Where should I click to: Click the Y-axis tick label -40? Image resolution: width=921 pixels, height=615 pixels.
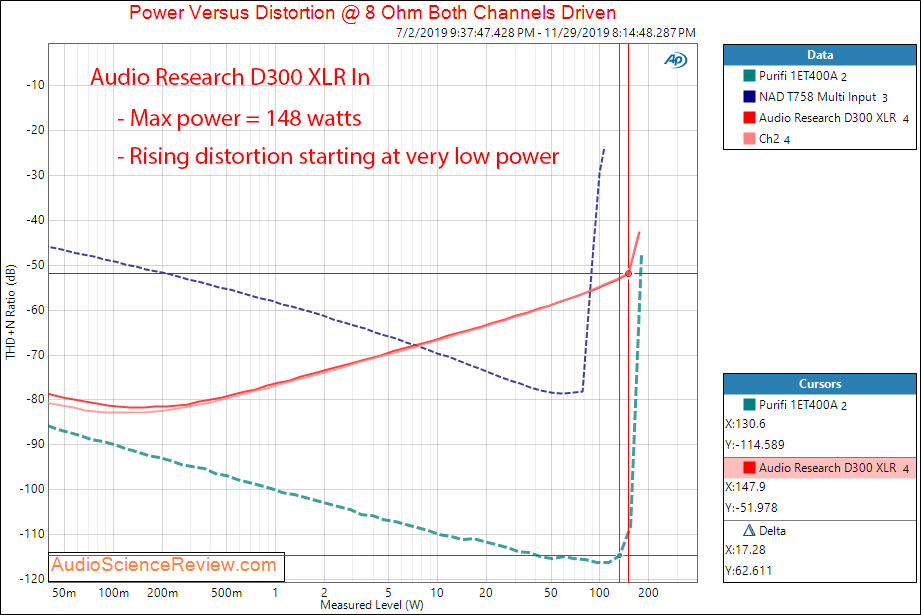(35, 220)
